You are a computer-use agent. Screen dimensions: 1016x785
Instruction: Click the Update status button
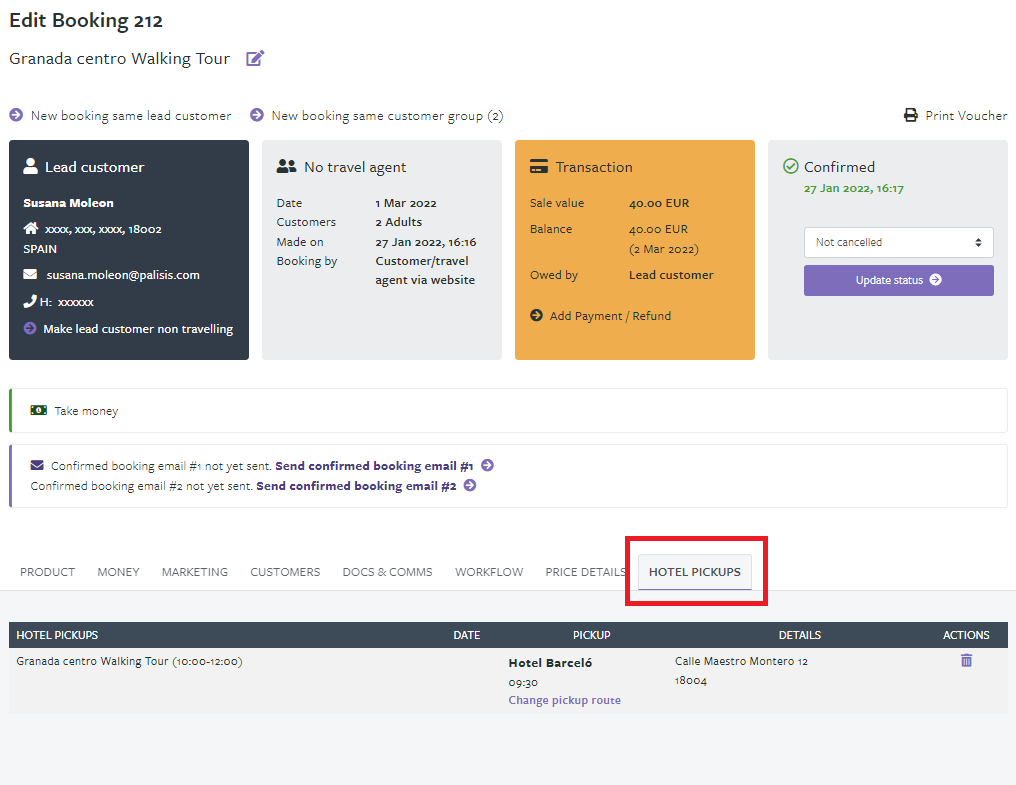[899, 280]
